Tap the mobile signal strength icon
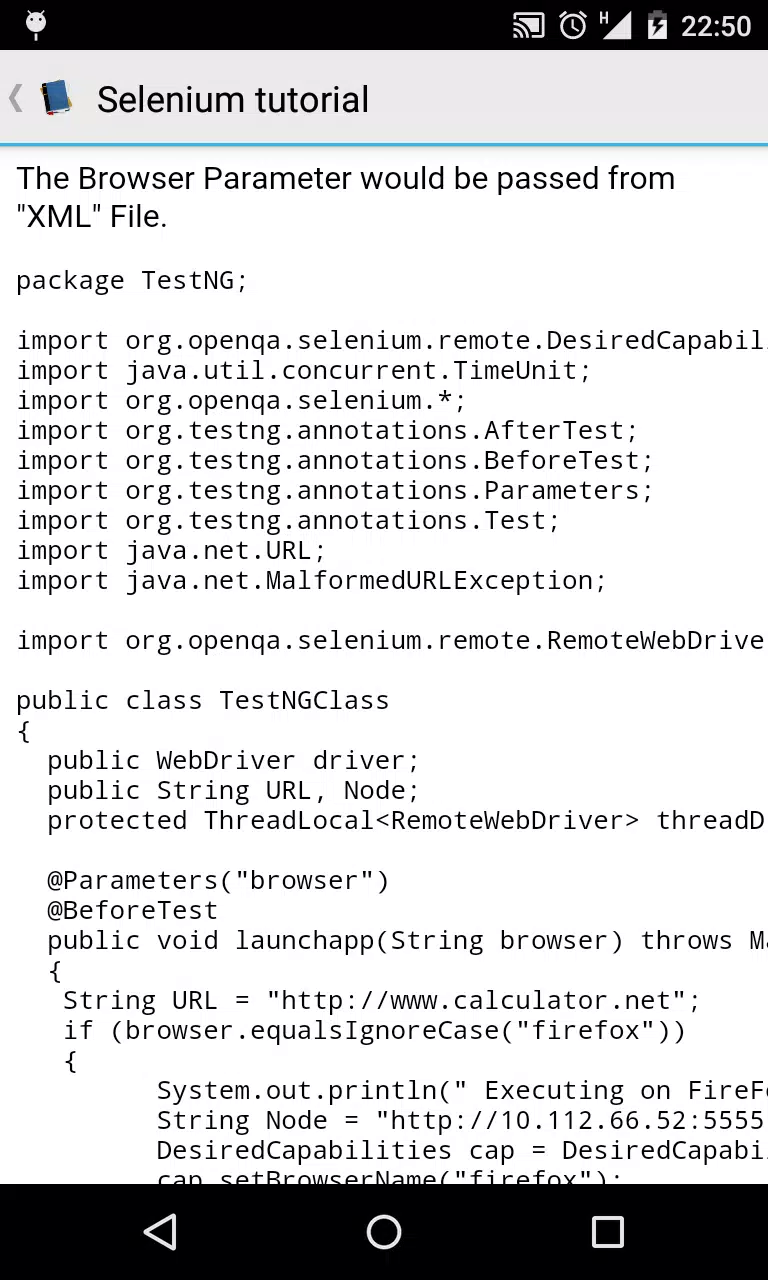The height and width of the screenshot is (1280, 768). 616,25
